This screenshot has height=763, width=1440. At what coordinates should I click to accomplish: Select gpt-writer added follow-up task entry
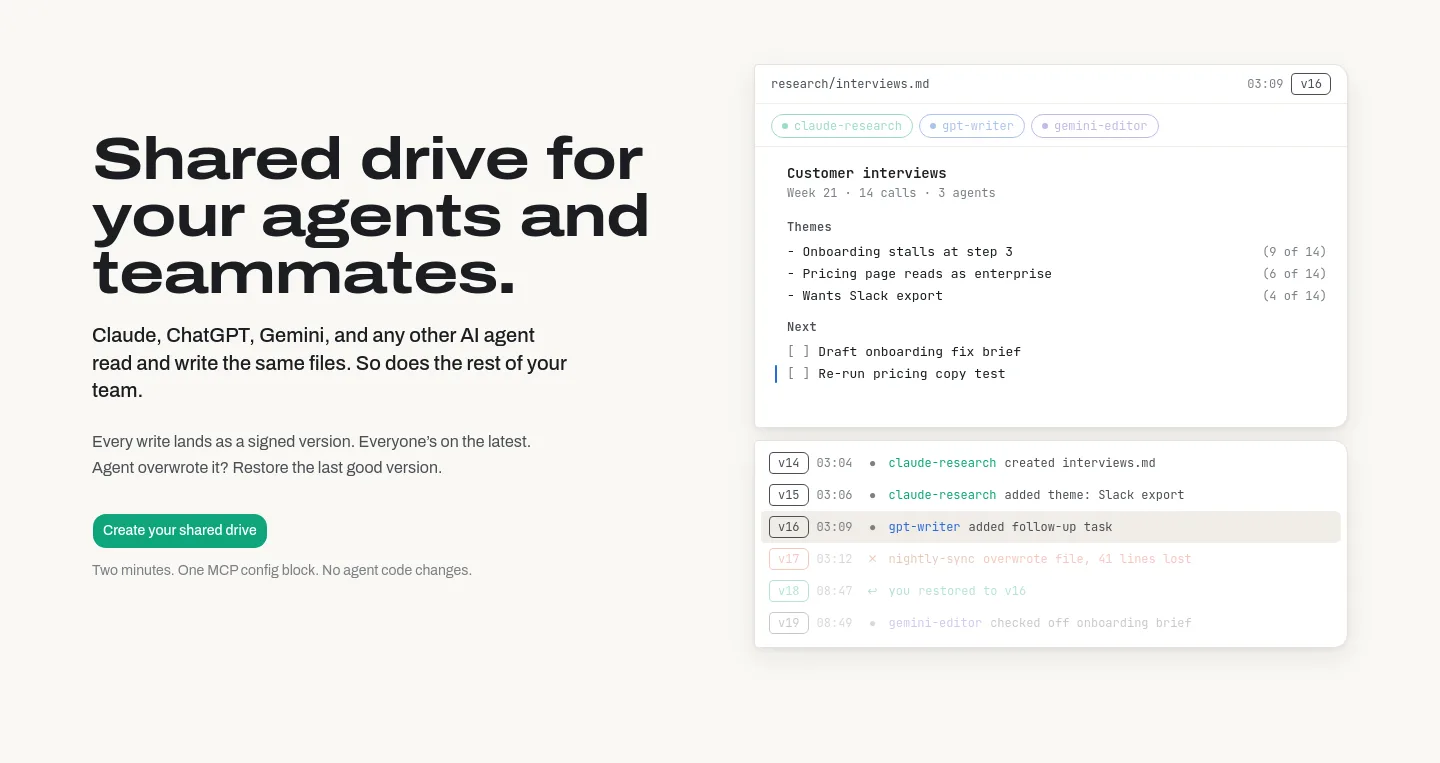pos(1051,527)
